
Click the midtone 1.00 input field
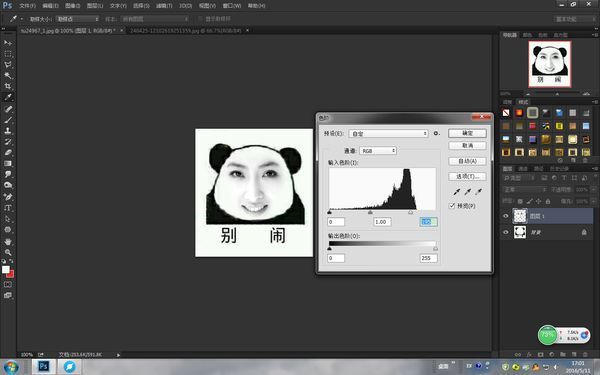pos(382,222)
